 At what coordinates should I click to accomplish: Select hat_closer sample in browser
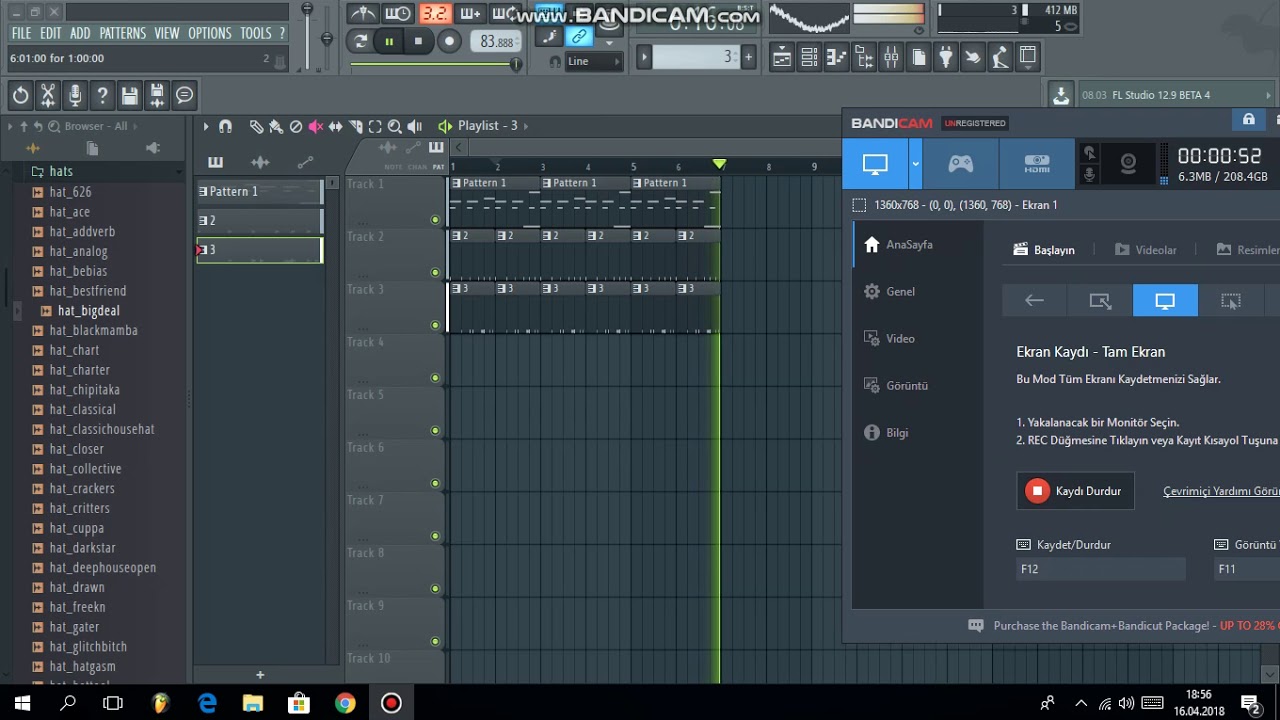pos(77,449)
